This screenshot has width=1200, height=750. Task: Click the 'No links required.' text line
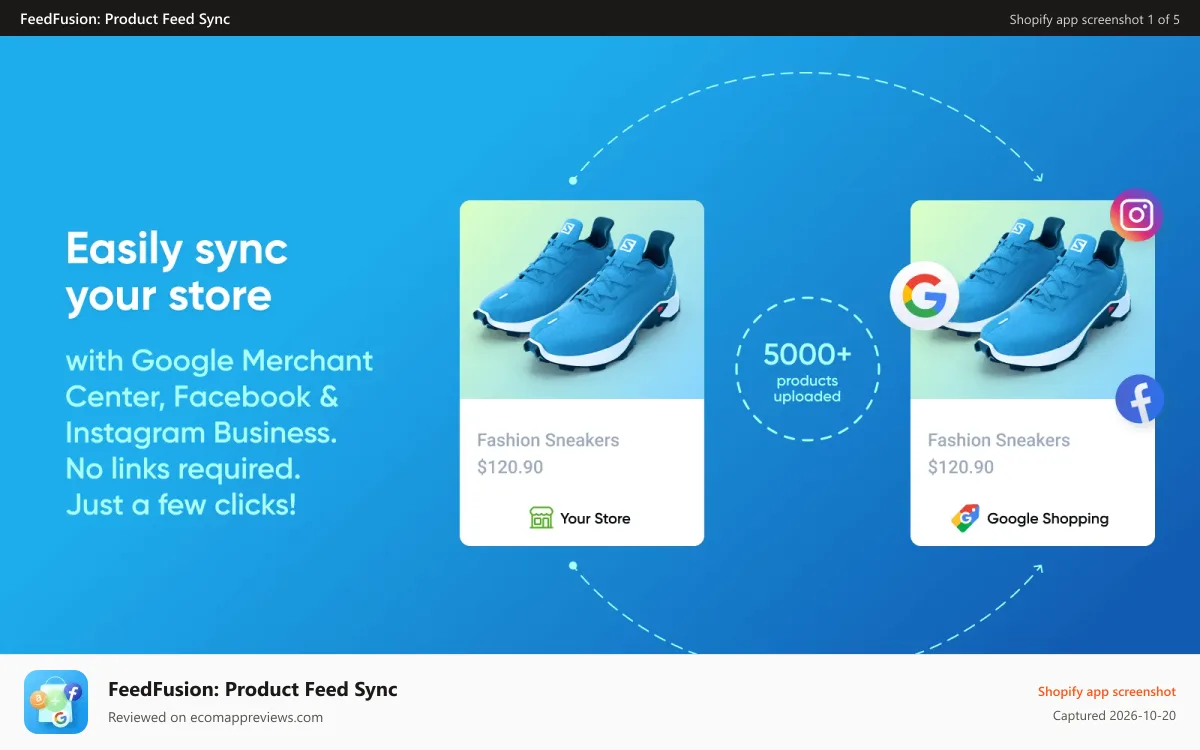(x=183, y=468)
